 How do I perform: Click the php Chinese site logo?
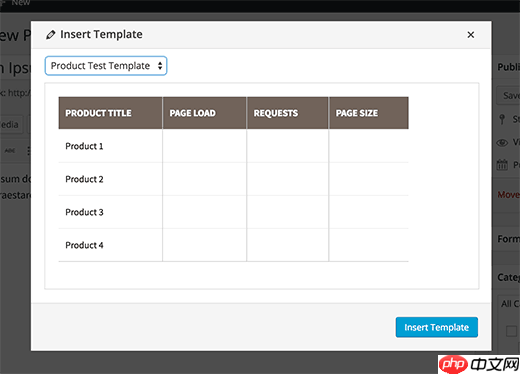click(479, 364)
